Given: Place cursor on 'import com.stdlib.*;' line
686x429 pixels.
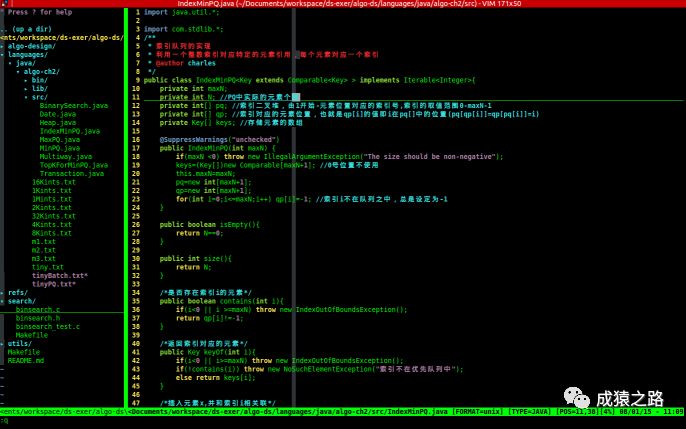Looking at the screenshot, I should coord(184,29).
